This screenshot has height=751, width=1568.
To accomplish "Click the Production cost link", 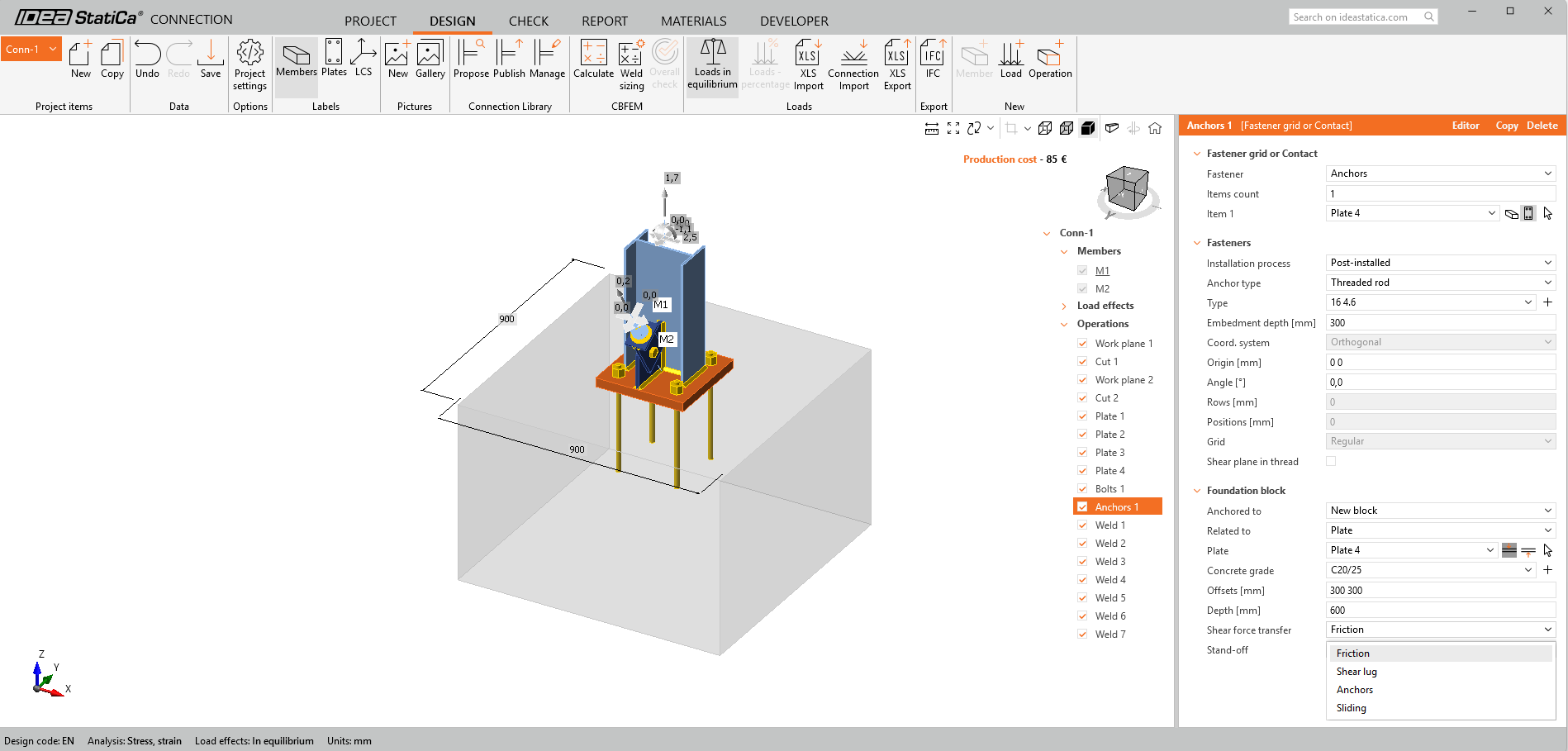I will click(1000, 159).
